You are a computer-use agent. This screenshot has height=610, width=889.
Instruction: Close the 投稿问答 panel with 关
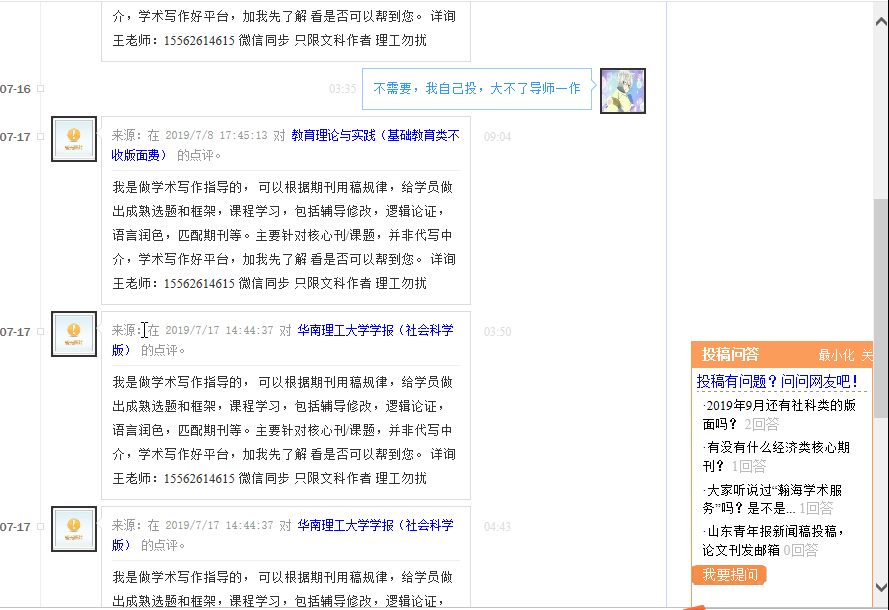(866, 355)
